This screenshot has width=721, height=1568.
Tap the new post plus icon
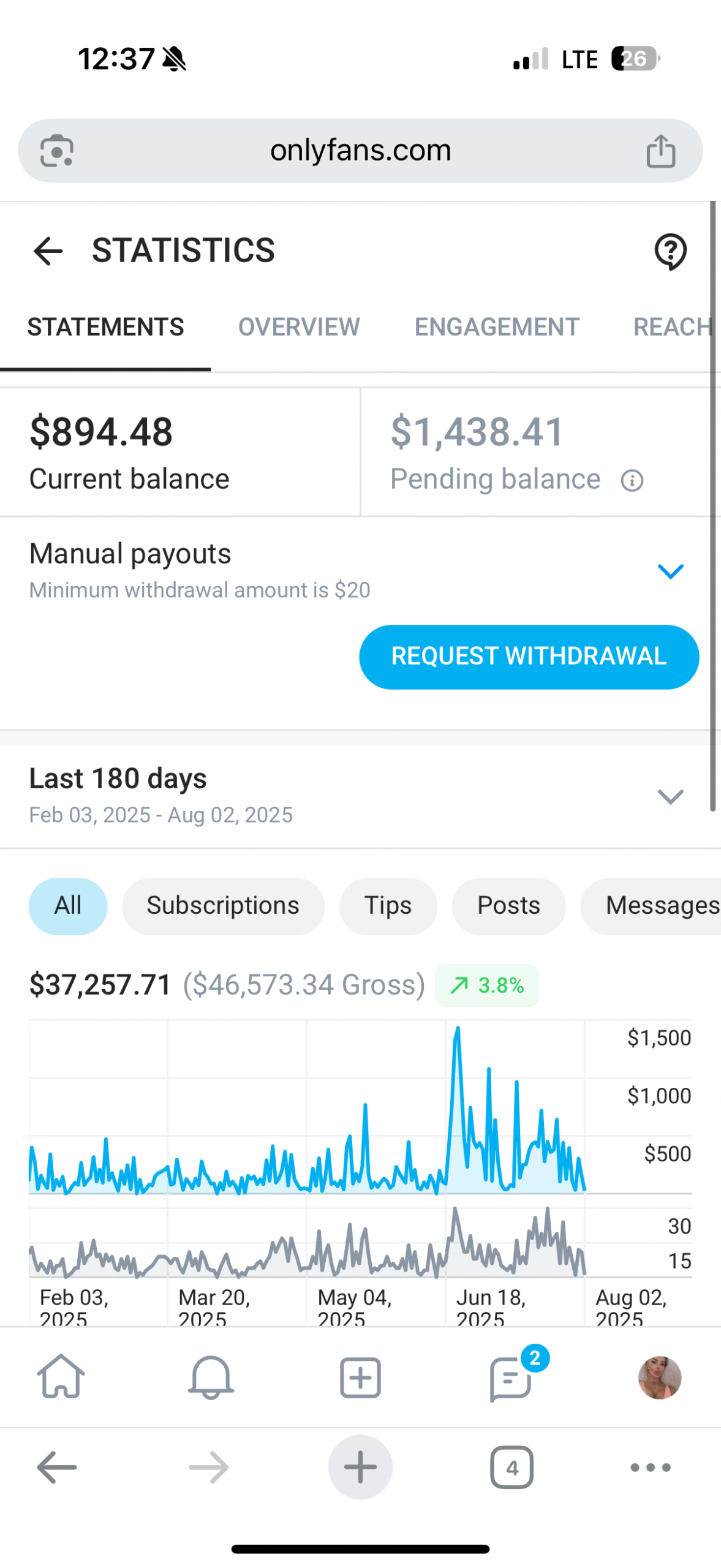(x=360, y=1378)
